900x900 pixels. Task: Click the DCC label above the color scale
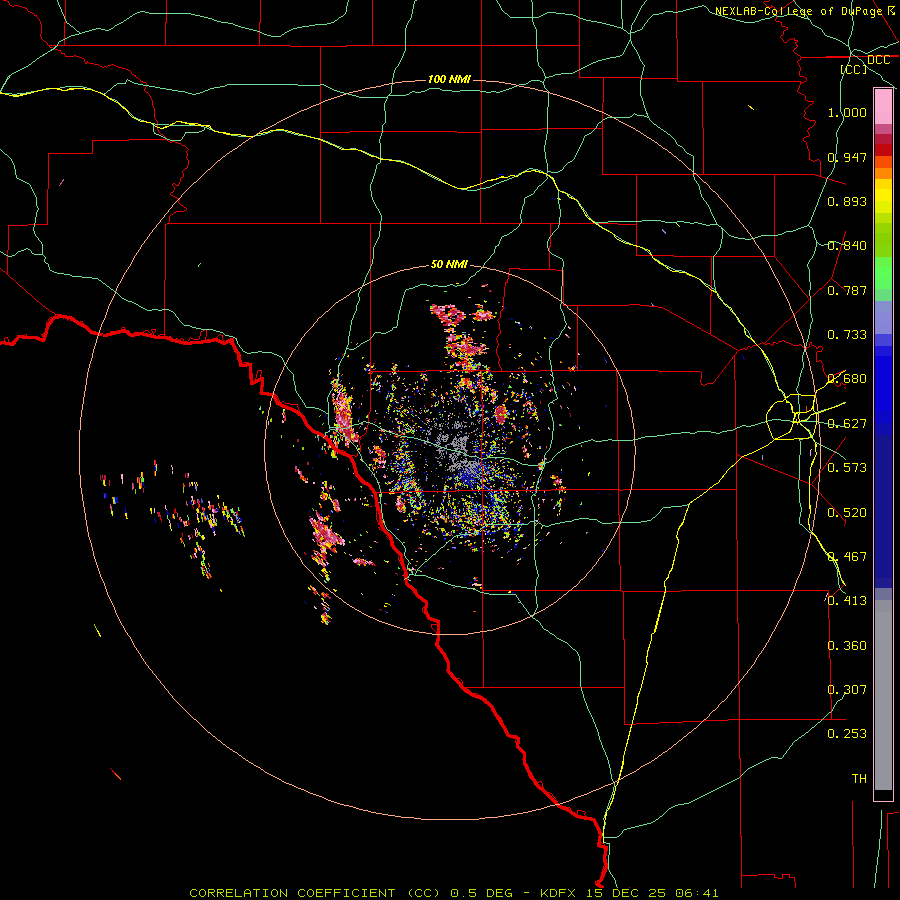(x=878, y=60)
